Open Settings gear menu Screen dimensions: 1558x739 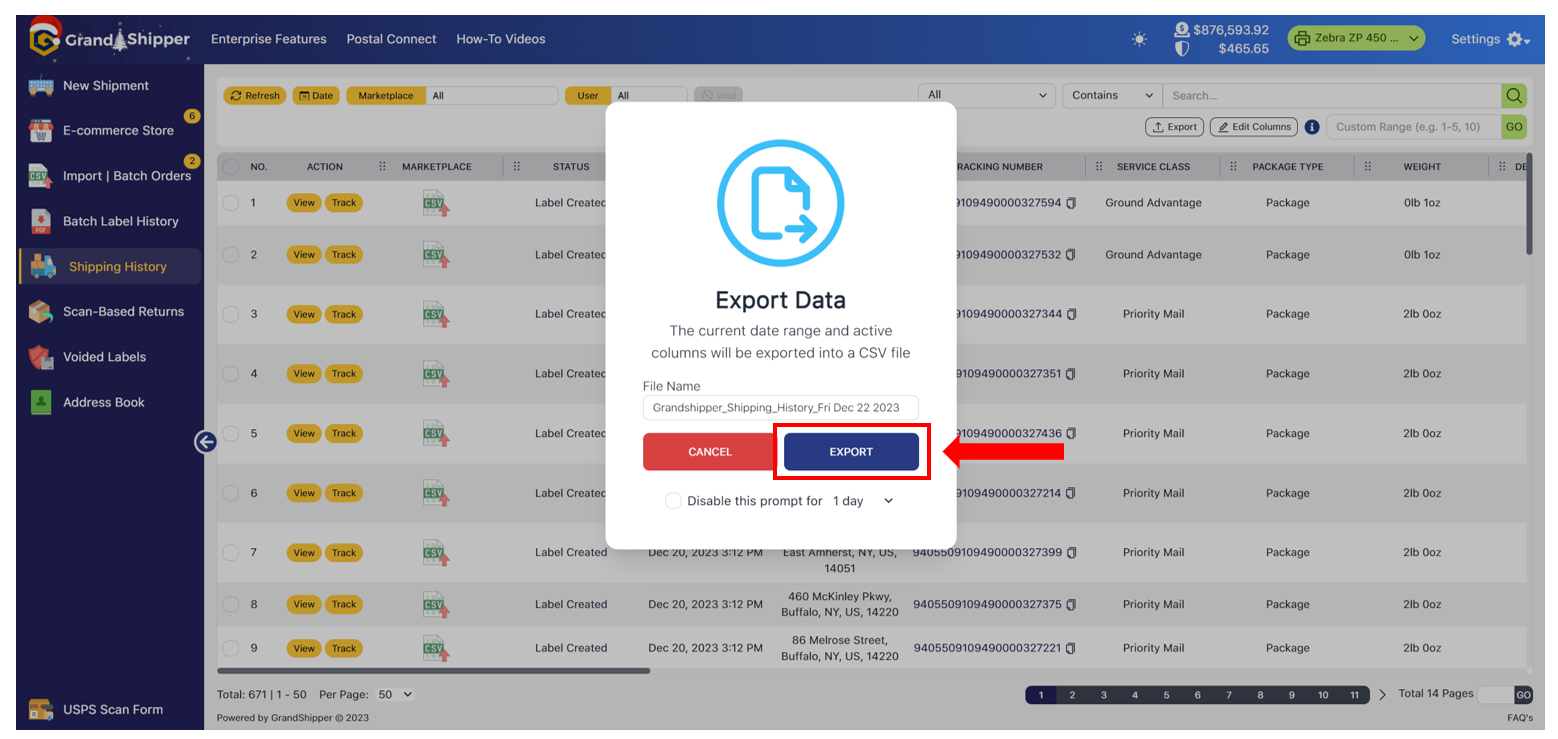(1491, 39)
